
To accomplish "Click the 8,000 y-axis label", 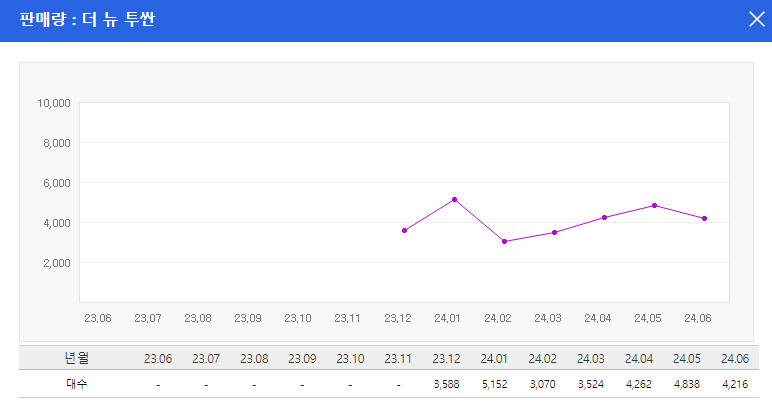I will 57,143.
